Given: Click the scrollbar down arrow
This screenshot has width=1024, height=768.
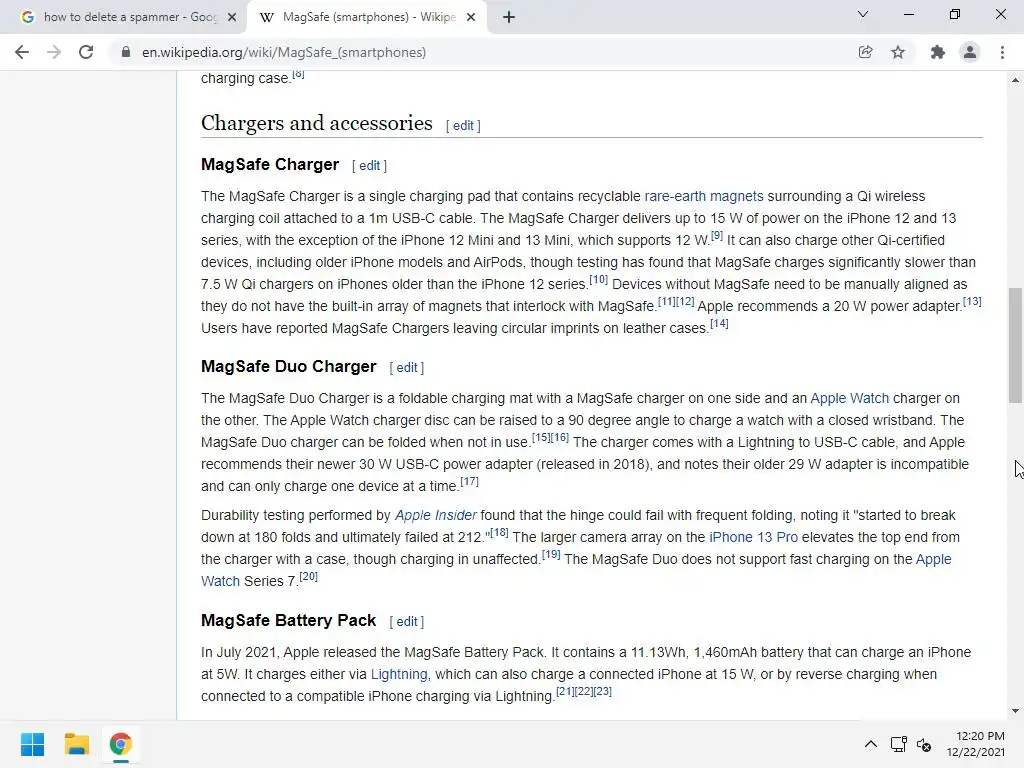Looking at the screenshot, I should tap(1015, 711).
